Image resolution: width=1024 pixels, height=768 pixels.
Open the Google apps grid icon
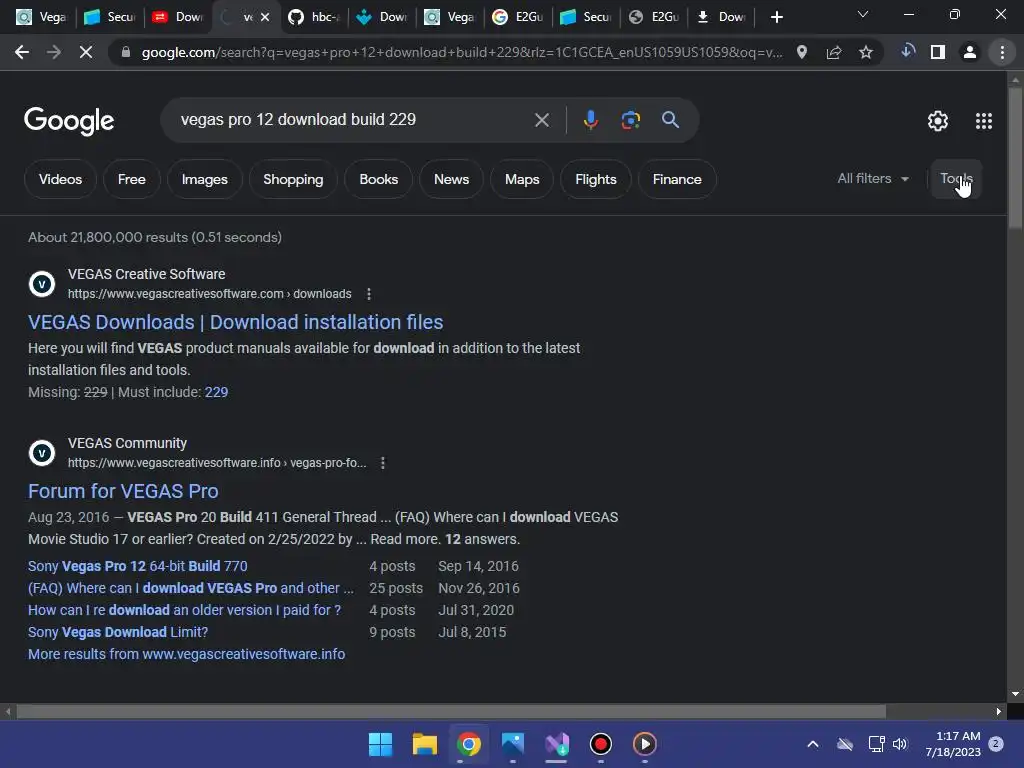click(984, 121)
